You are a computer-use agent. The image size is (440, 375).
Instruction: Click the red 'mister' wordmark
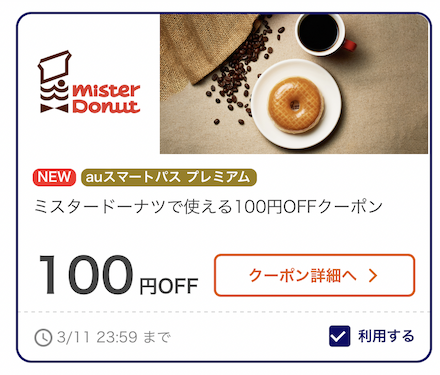point(106,90)
